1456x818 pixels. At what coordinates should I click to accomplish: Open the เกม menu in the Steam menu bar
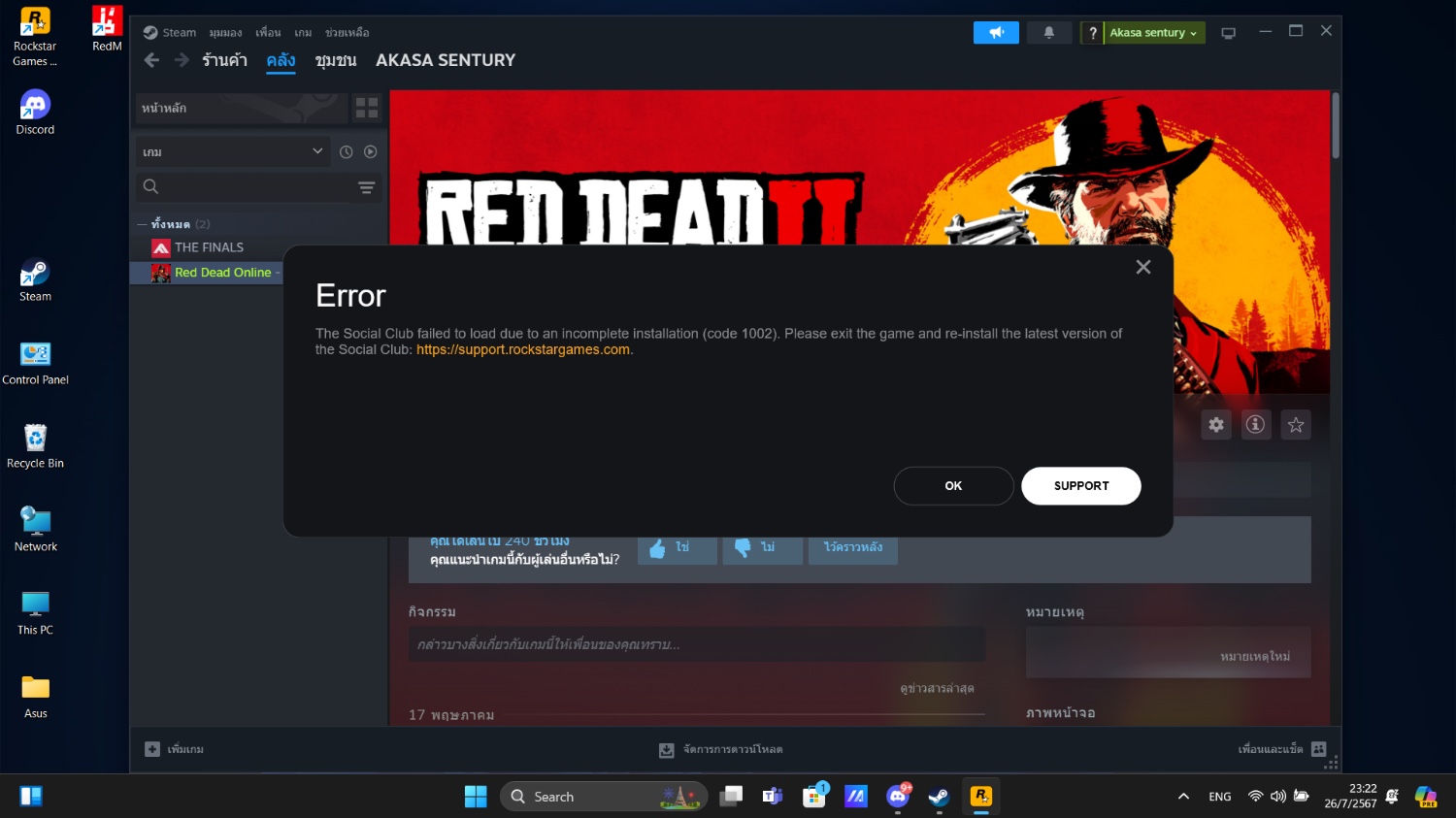(x=303, y=32)
